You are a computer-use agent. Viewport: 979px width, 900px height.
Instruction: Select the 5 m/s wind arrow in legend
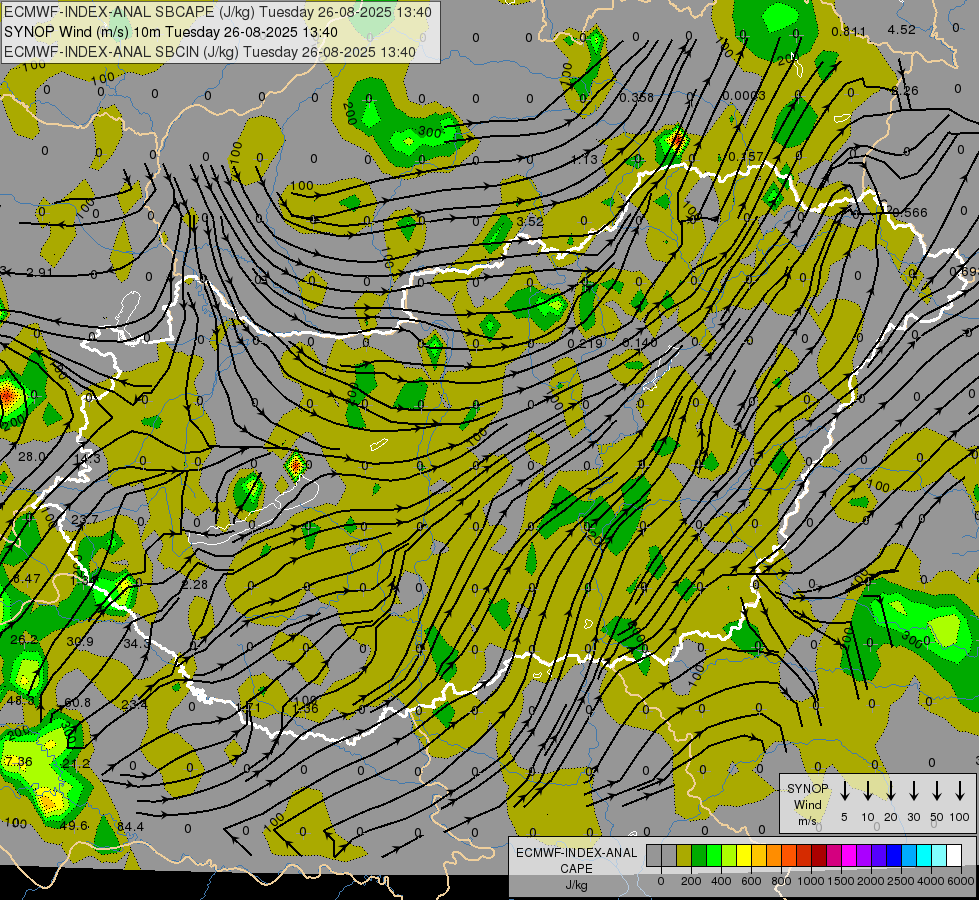click(845, 791)
